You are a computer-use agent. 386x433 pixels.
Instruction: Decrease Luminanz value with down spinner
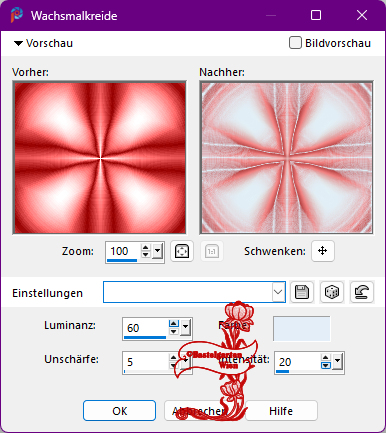(x=174, y=331)
